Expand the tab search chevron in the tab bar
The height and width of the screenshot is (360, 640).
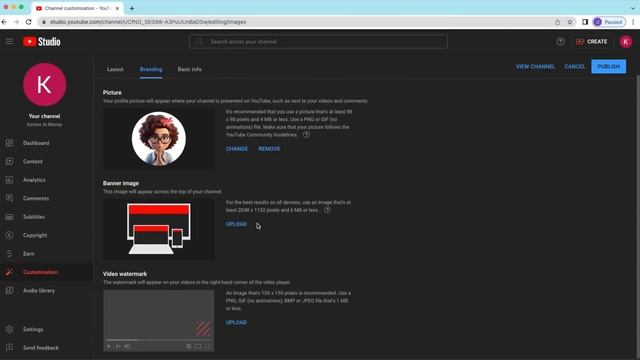tap(633, 8)
